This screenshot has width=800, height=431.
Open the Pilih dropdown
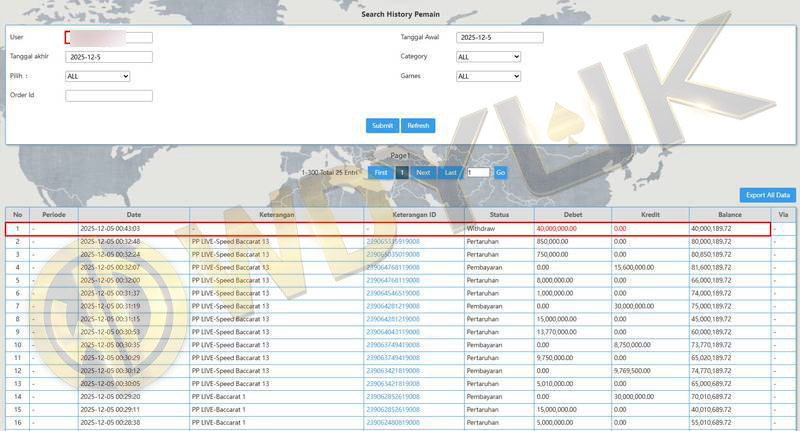(98, 76)
